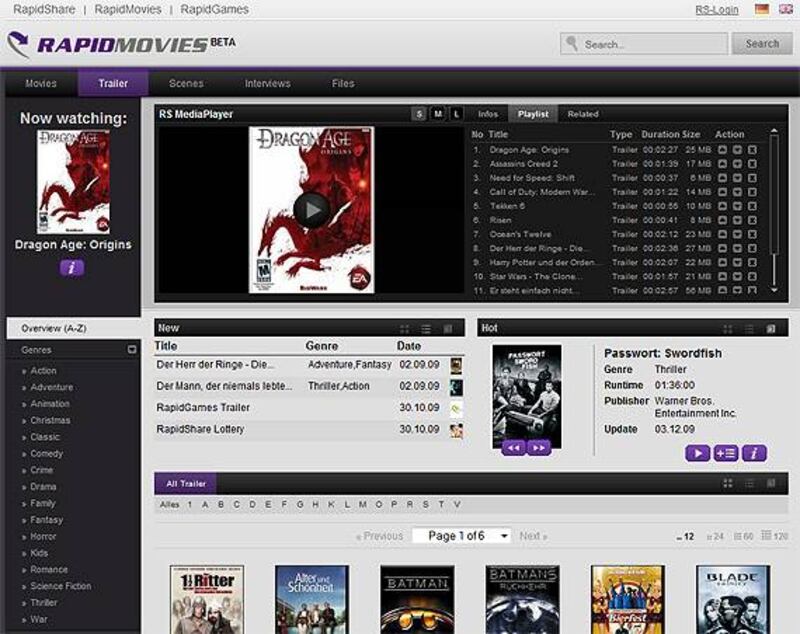Click the RS-Login link
This screenshot has width=800, height=634.
(x=716, y=10)
